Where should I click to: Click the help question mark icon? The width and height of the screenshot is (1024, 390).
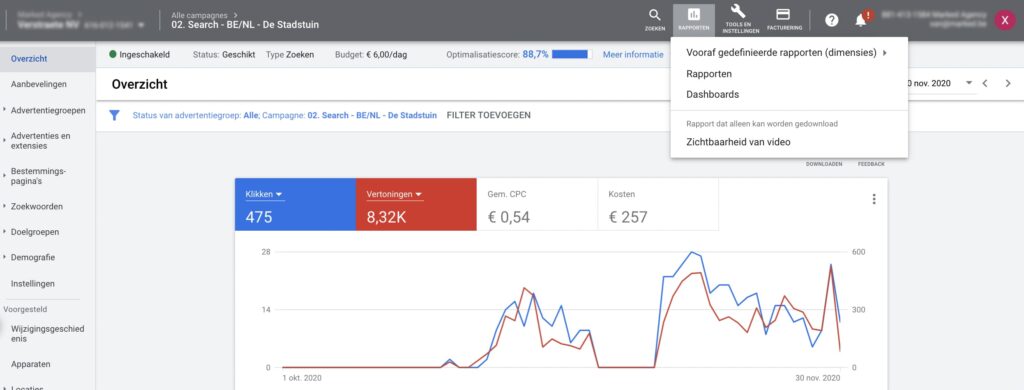coord(831,20)
